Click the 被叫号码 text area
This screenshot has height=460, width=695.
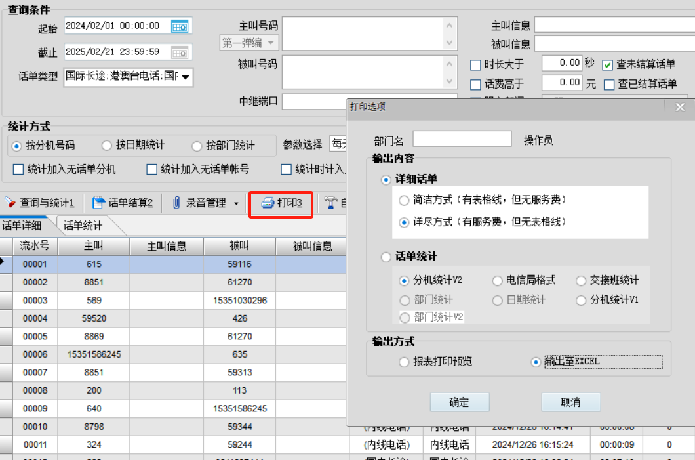(370, 72)
